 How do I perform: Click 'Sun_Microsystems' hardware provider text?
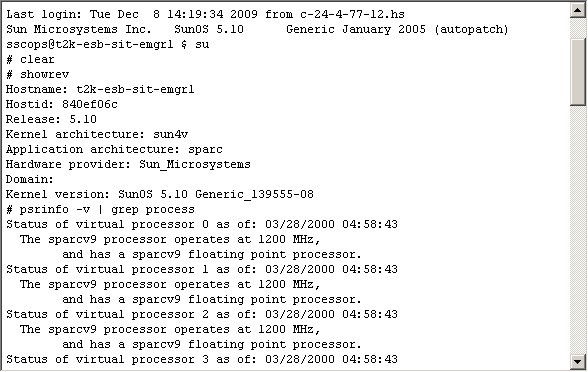pos(195,164)
